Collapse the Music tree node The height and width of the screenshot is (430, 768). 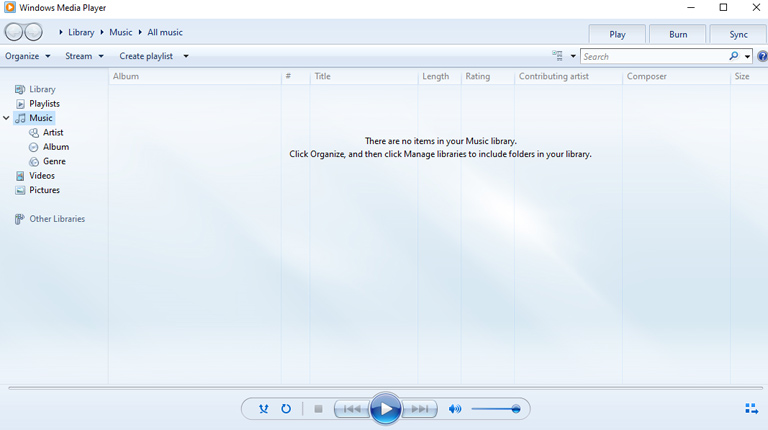pyautogui.click(x=6, y=118)
